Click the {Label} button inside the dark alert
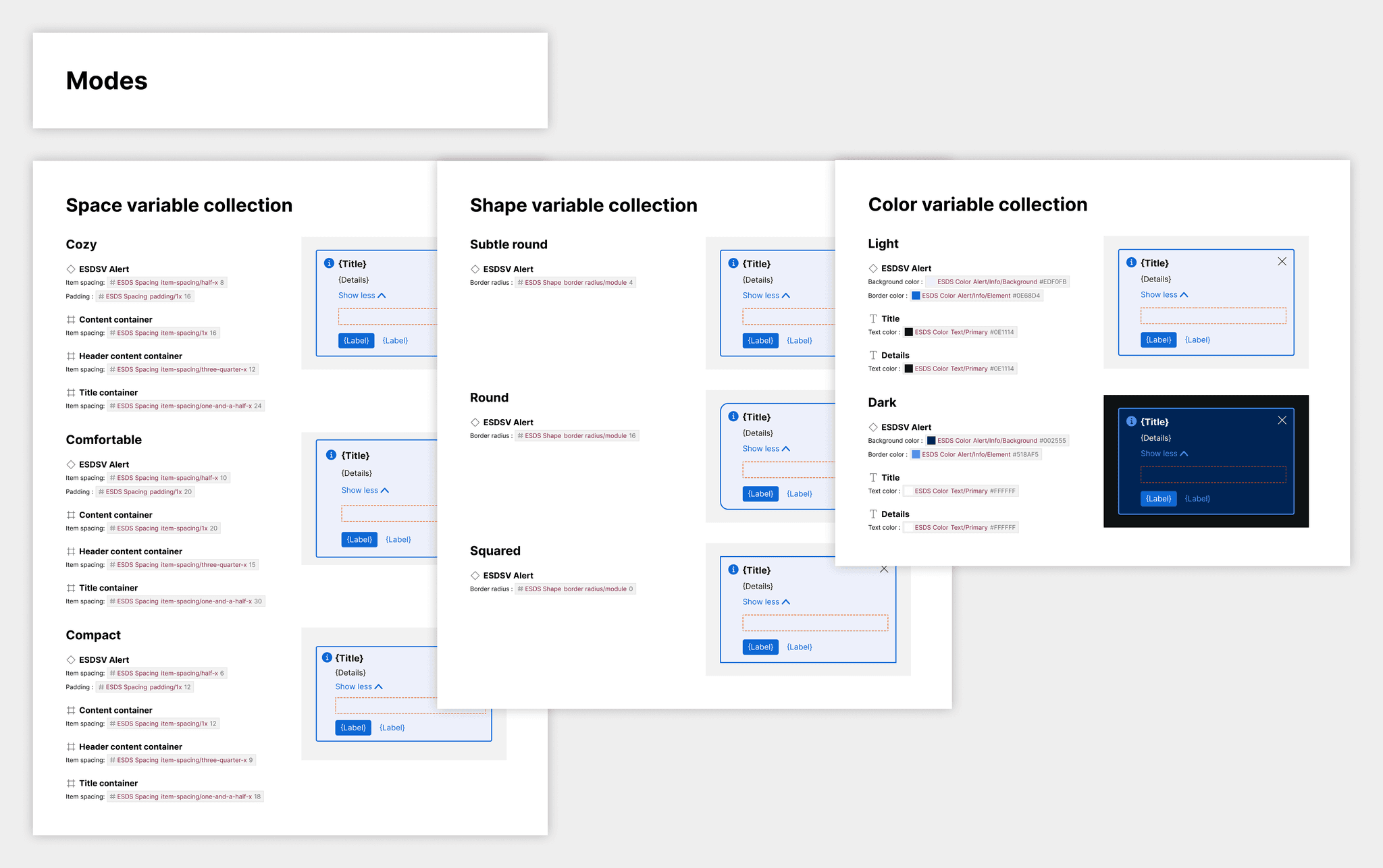This screenshot has height=868, width=1383. (1159, 498)
